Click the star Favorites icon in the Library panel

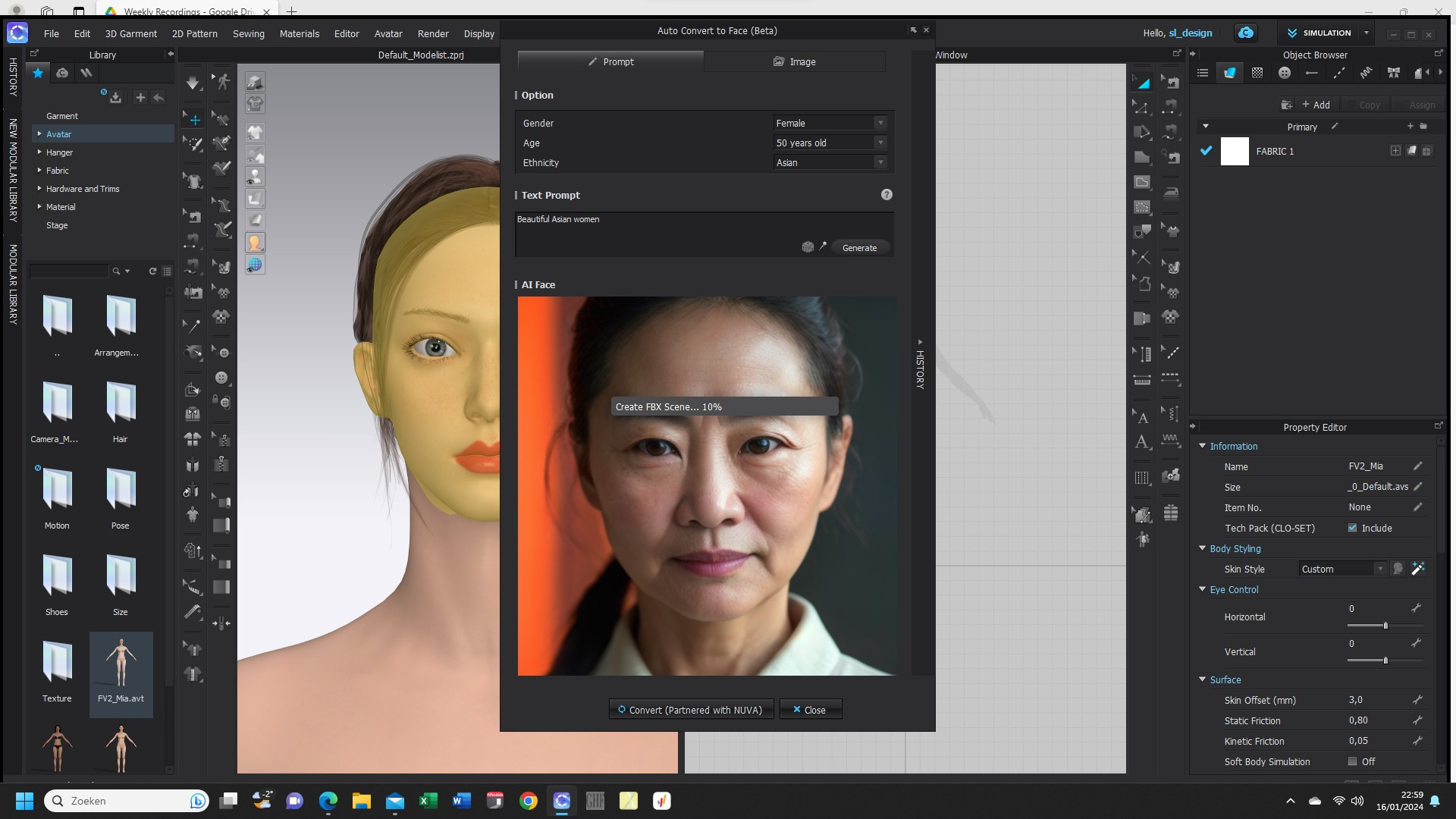[38, 74]
